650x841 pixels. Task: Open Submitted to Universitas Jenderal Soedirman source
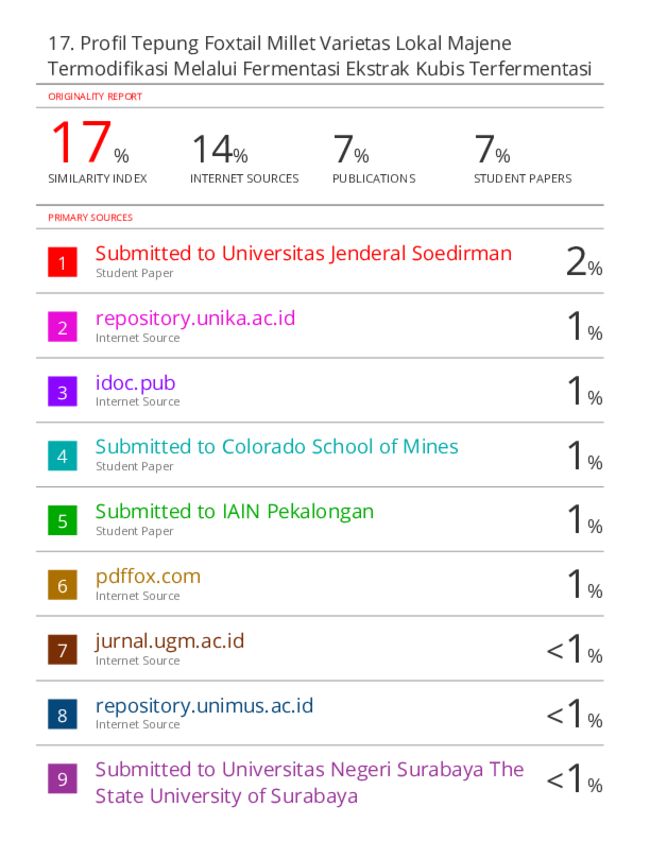(x=304, y=254)
